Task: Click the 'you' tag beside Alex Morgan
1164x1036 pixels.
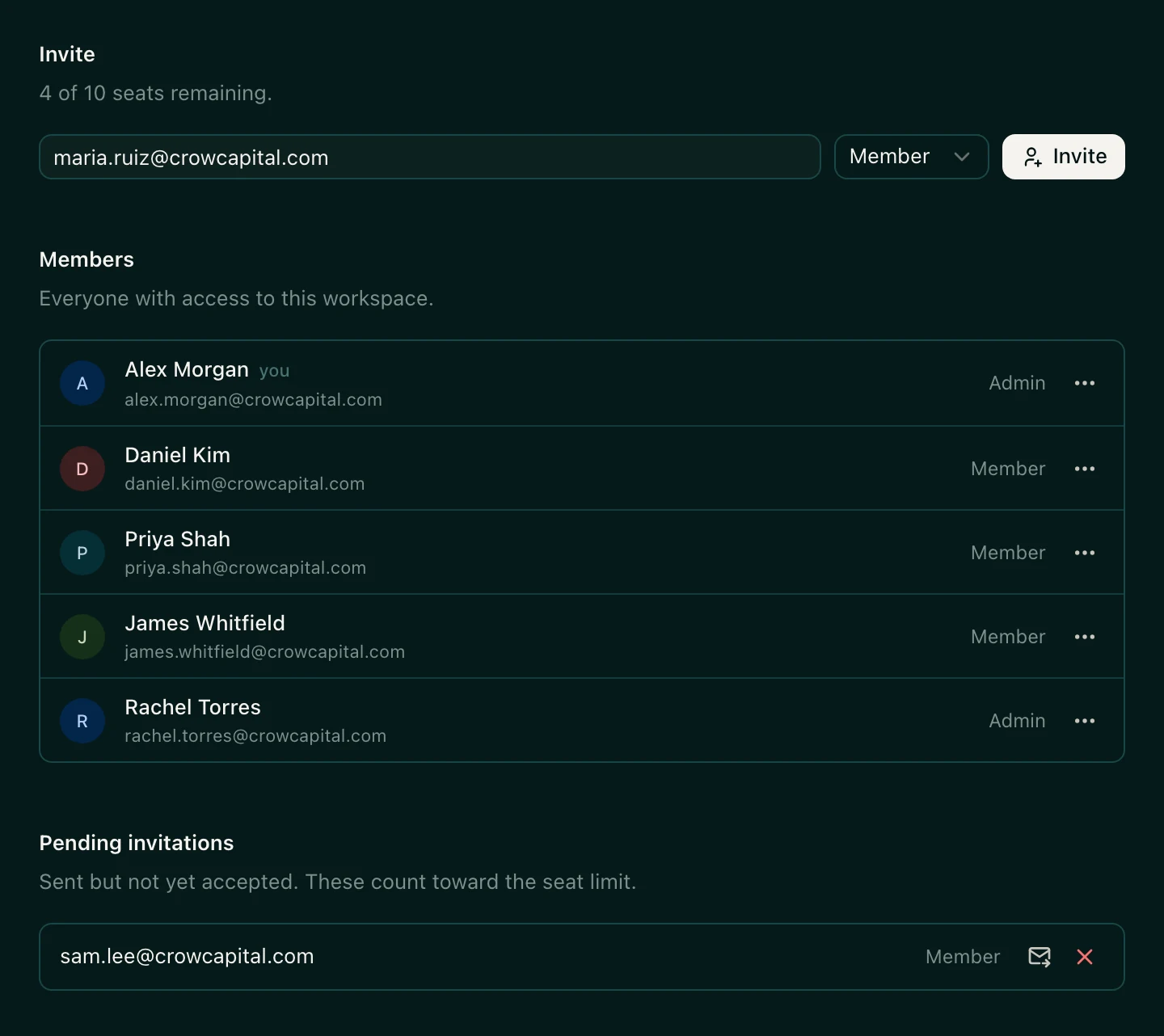Action: click(274, 371)
